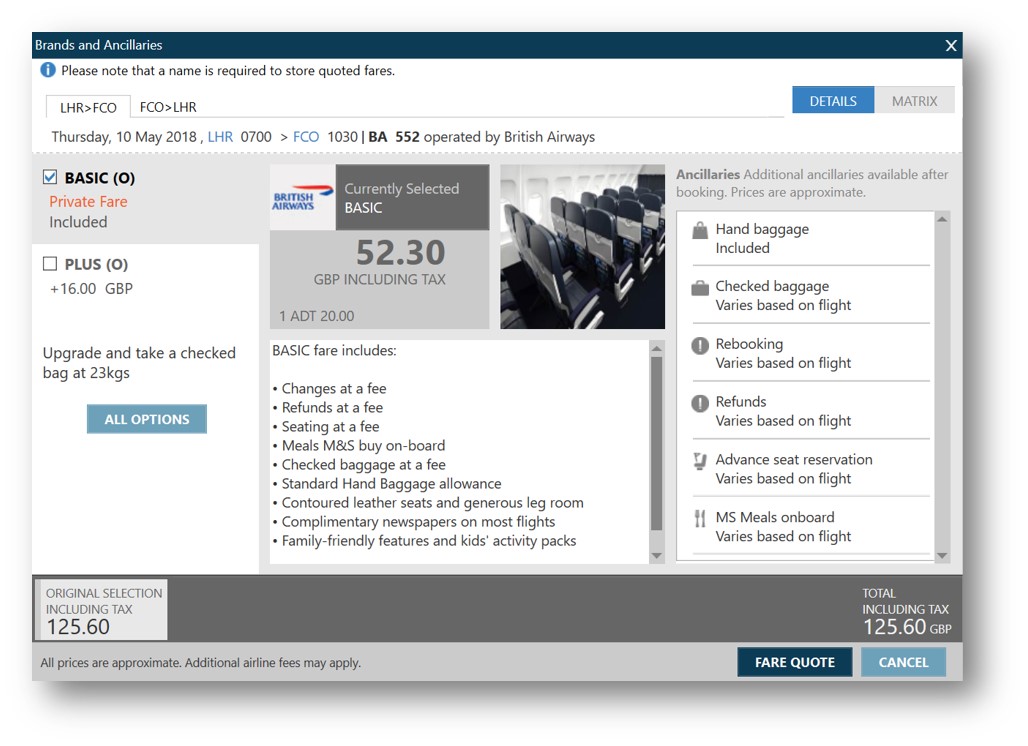The width and height of the screenshot is (1028, 746).
Task: Click the +16.00 GBP upgrade price
Action: 91,288
